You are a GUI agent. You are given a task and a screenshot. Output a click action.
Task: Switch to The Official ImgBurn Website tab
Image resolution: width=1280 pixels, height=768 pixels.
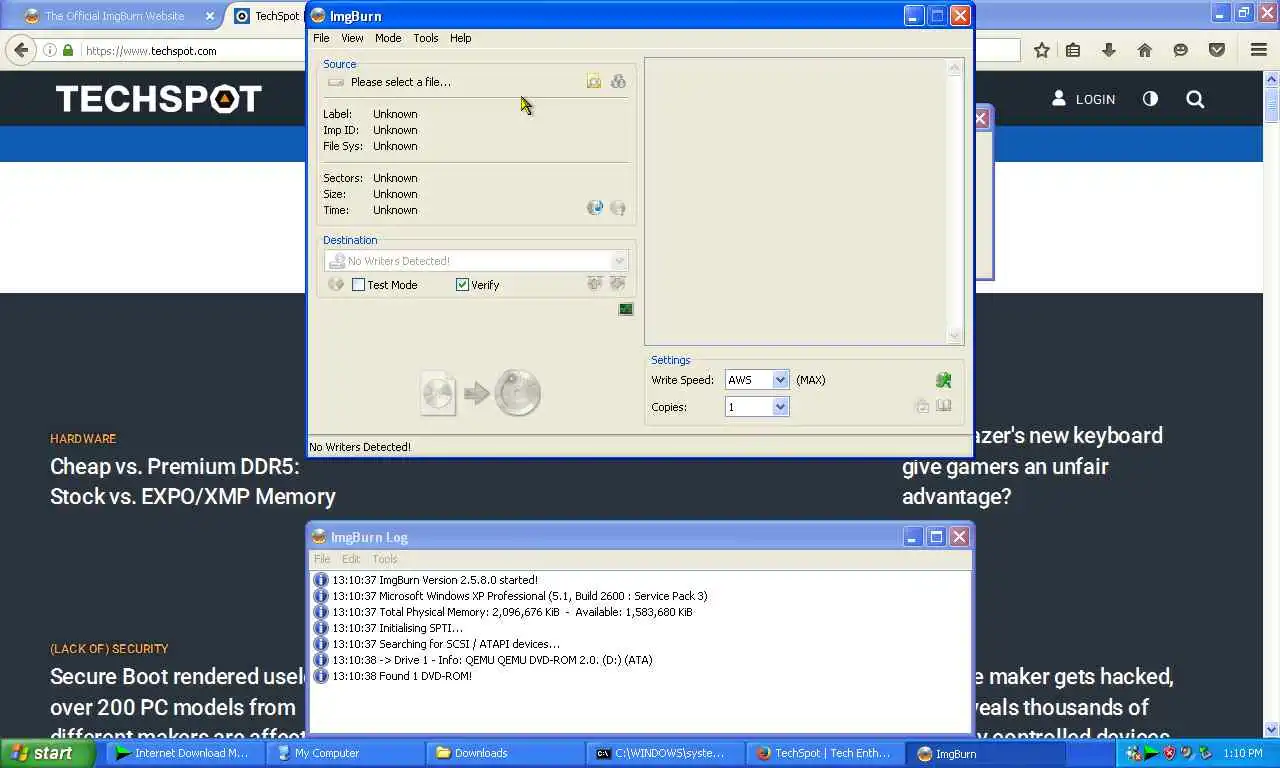pos(115,16)
